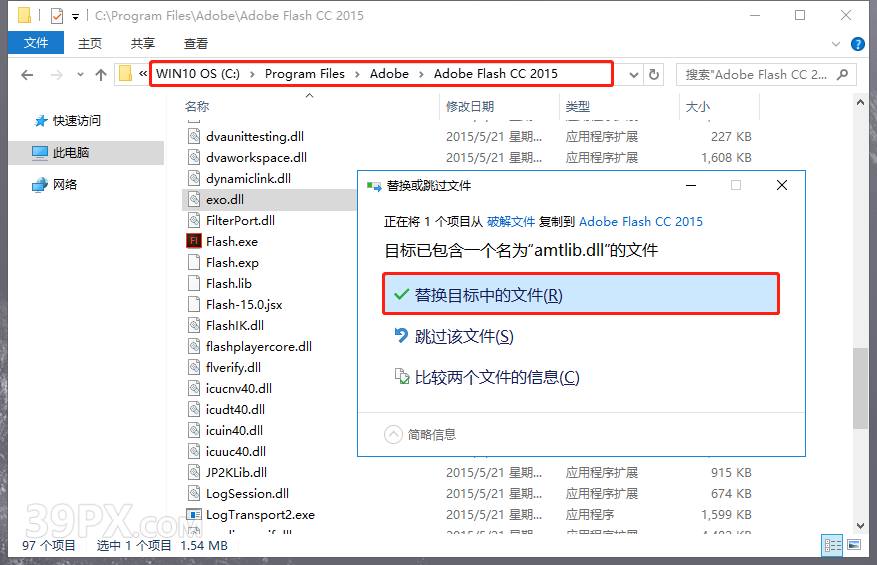The image size is (877, 565).
Task: Switch to the 查看 ribbon tab
Action: click(196, 43)
